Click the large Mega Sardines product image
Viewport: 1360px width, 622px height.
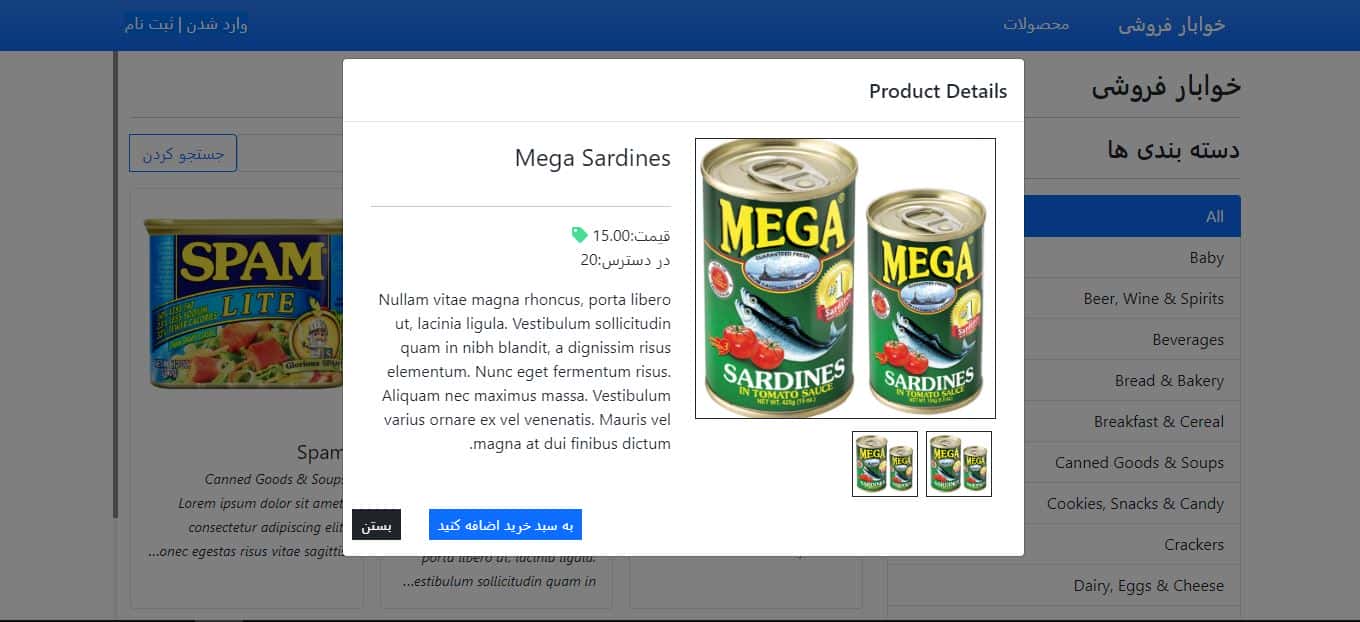click(845, 278)
